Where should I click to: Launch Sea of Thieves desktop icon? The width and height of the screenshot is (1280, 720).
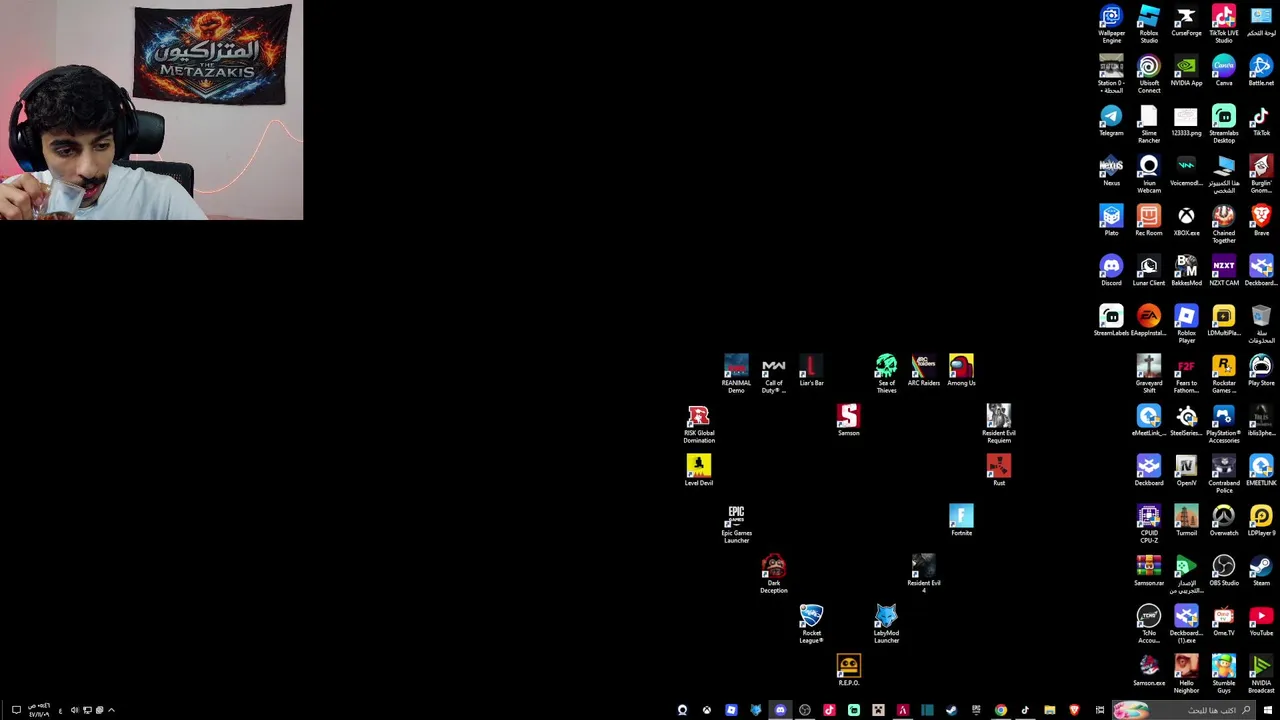(886, 374)
